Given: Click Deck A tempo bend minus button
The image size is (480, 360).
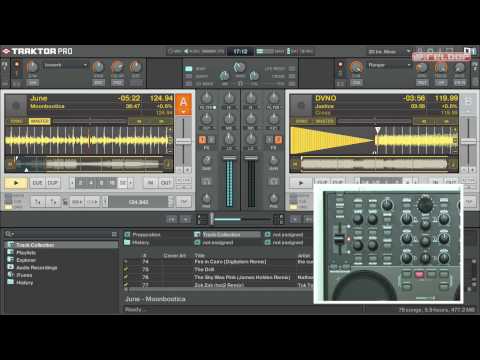Looking at the screenshot, I should 180,170.
